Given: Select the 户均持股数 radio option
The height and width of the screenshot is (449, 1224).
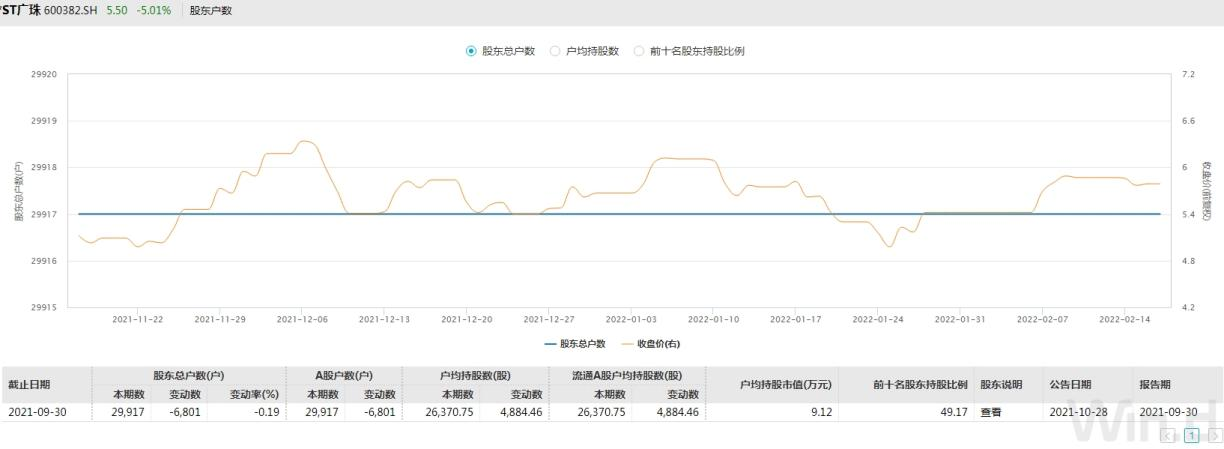Looking at the screenshot, I should point(555,51).
